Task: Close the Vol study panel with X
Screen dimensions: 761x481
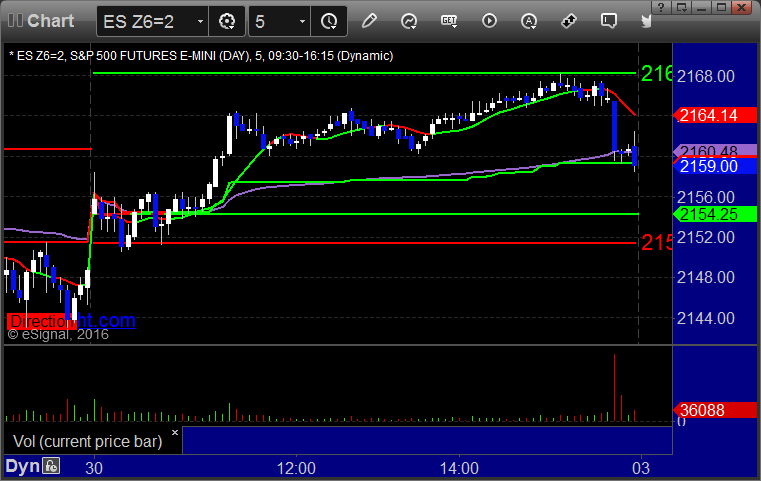Action: click(175, 432)
